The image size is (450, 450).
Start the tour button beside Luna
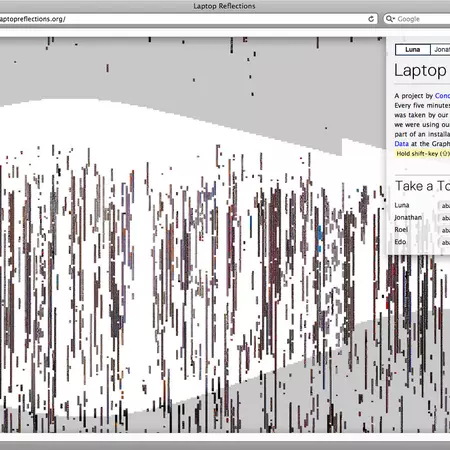(444, 206)
